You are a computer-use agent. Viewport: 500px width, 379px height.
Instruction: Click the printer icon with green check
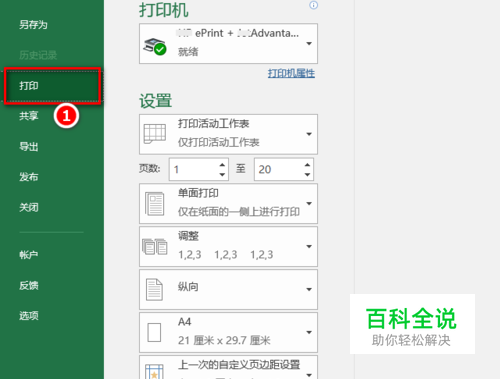click(x=155, y=47)
